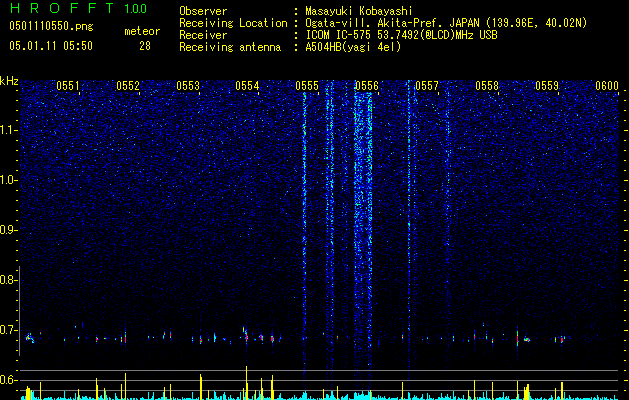Click the kHz axis unit label

tap(9, 81)
